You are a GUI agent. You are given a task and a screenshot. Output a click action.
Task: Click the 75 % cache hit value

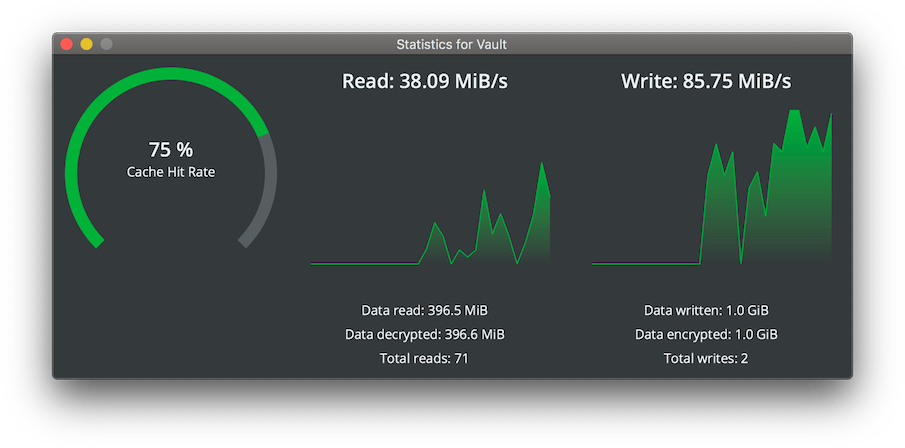point(171,150)
